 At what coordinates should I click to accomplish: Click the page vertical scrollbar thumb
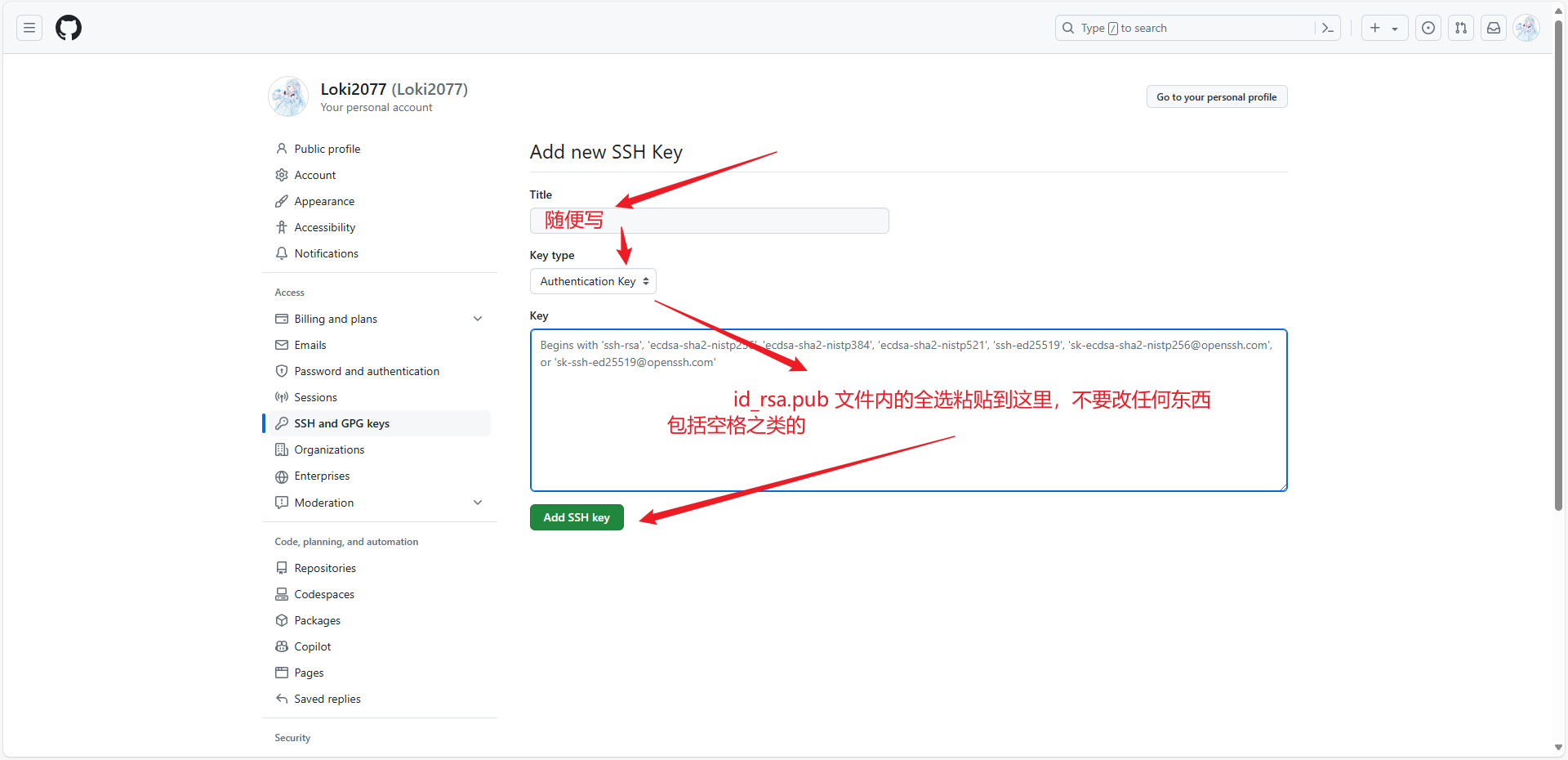click(1558, 266)
